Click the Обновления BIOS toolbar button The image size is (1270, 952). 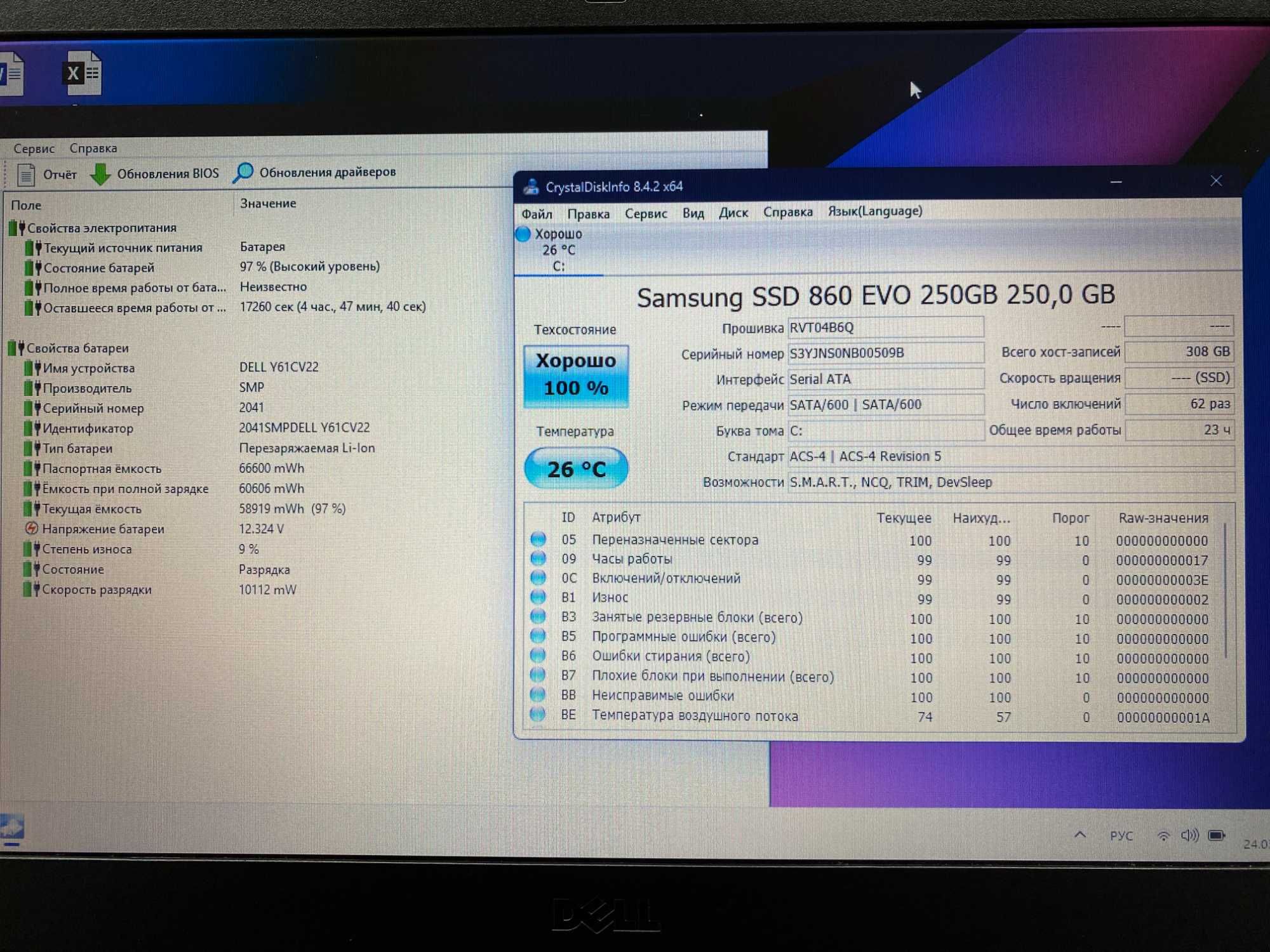pos(154,173)
